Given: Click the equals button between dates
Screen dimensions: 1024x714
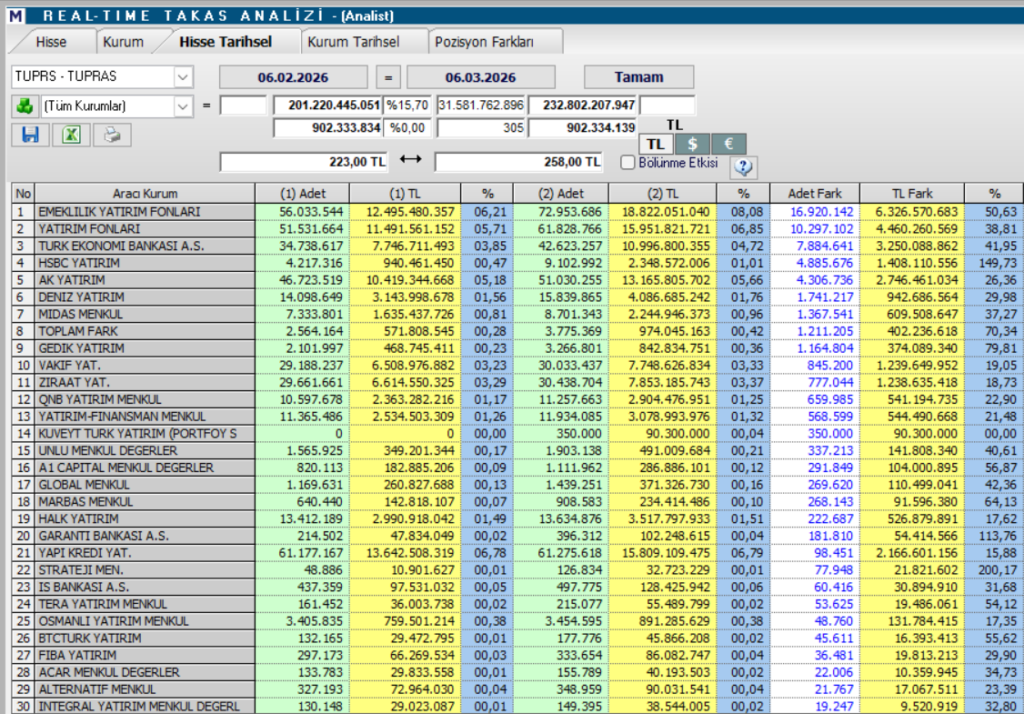Looking at the screenshot, I should 389,77.
